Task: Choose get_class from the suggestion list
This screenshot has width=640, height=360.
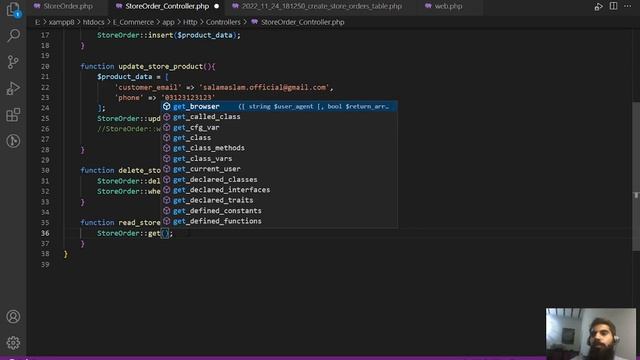Action: pyautogui.click(x=279, y=138)
